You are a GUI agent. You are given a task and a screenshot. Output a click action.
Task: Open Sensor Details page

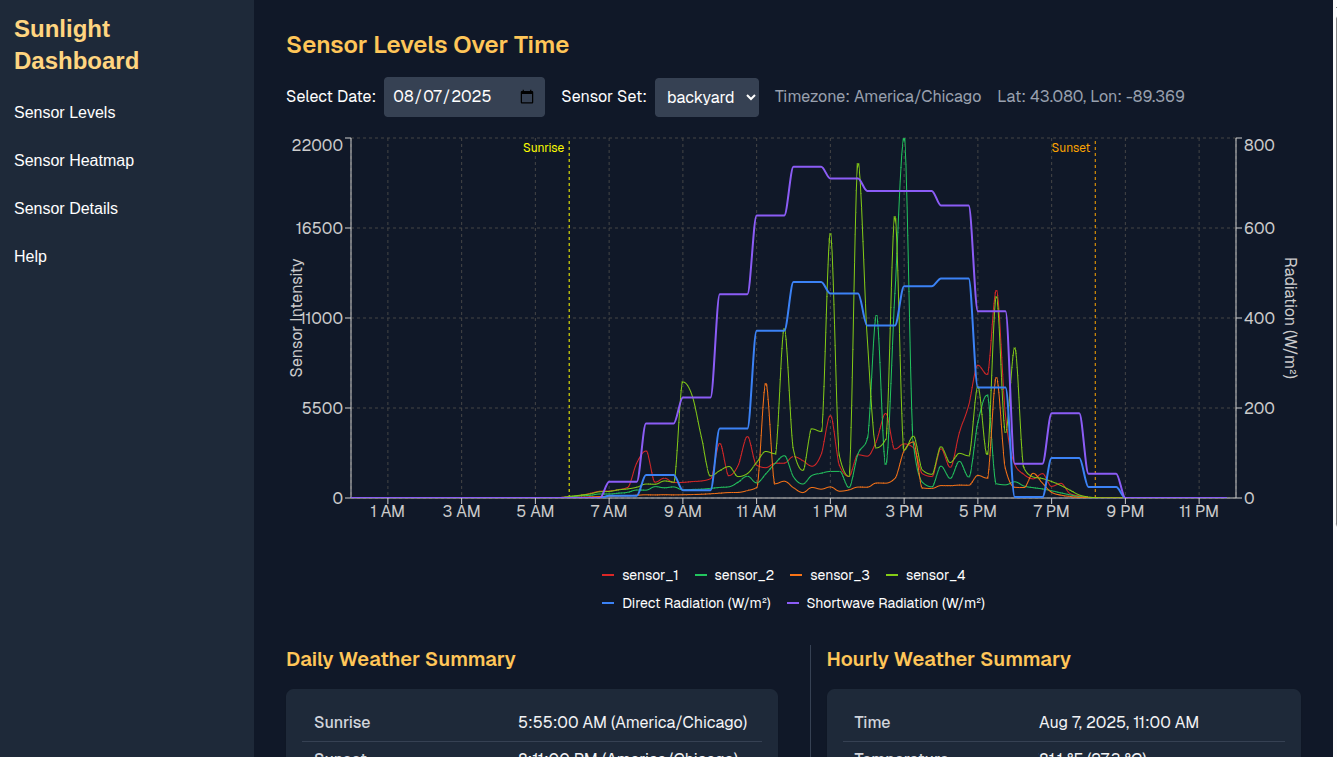coord(66,209)
